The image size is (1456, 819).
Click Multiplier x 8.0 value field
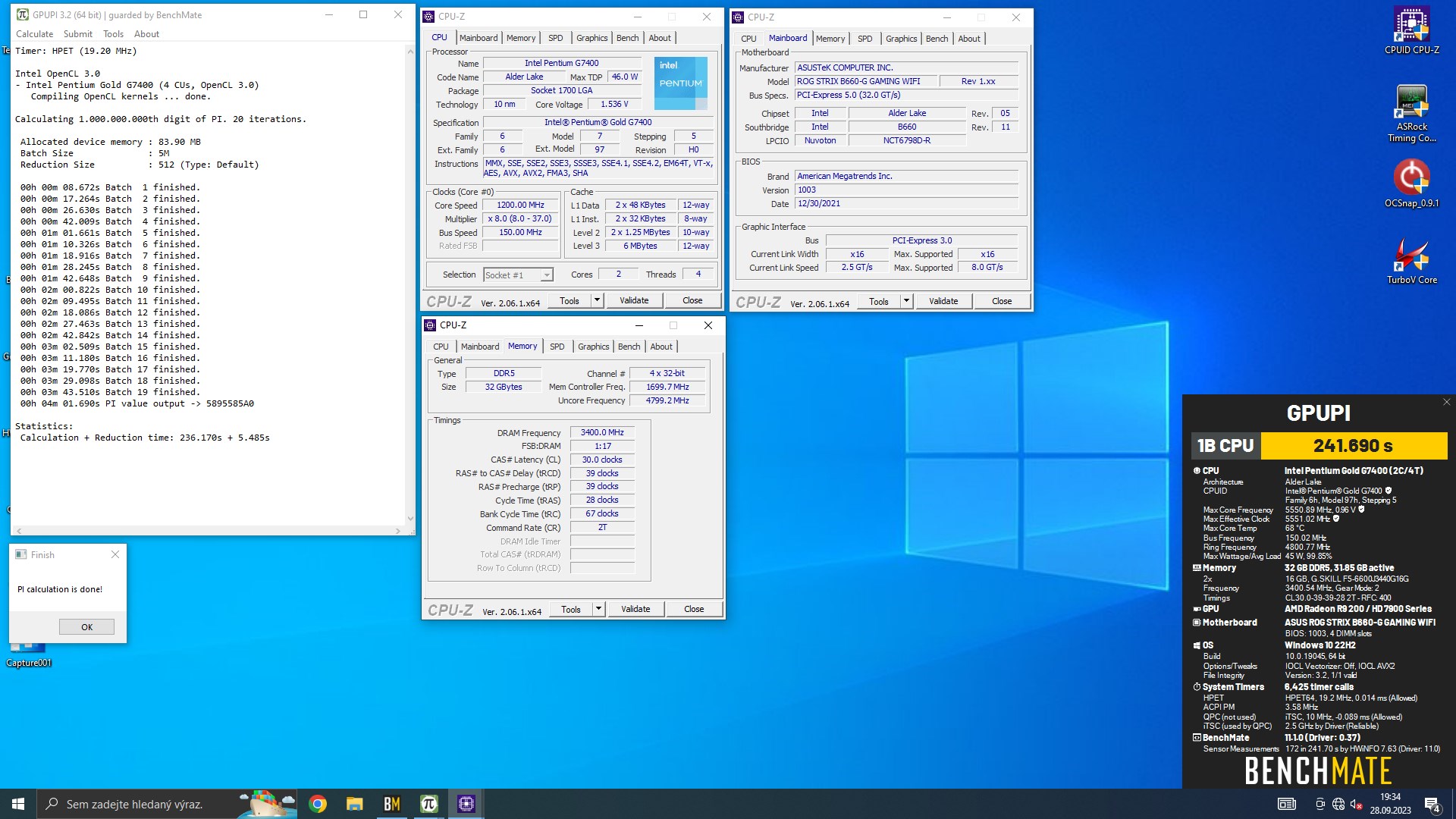pos(520,218)
